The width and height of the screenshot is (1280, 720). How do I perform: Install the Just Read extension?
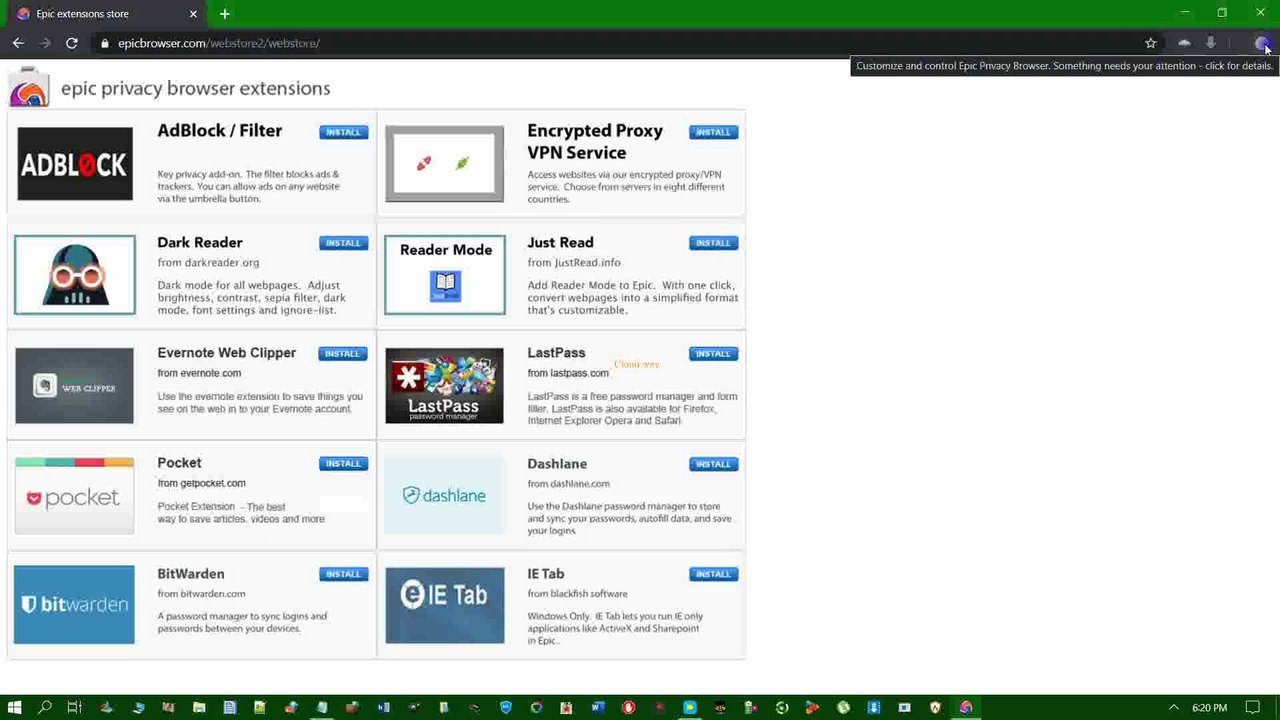713,243
